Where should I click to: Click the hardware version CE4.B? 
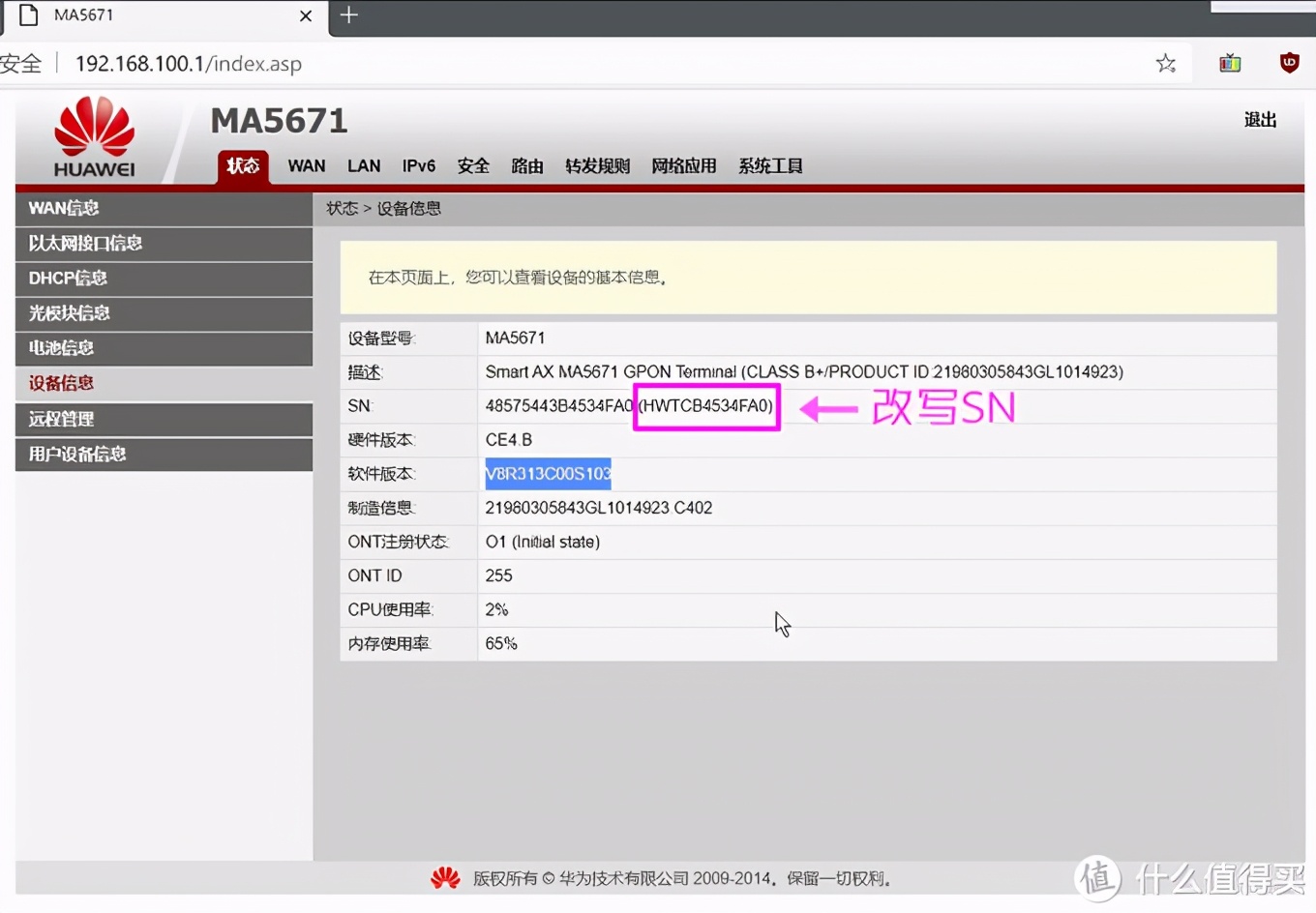509,440
